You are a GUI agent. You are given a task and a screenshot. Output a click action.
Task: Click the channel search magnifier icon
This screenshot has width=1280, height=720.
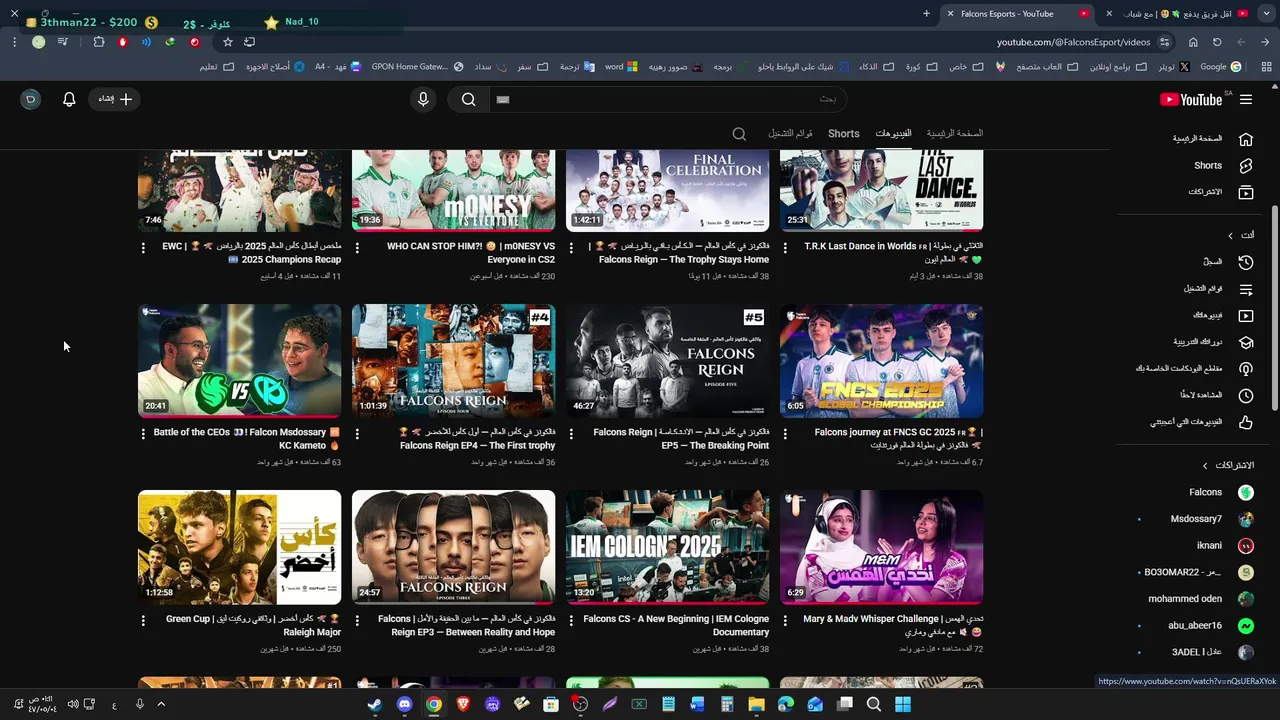click(x=739, y=134)
